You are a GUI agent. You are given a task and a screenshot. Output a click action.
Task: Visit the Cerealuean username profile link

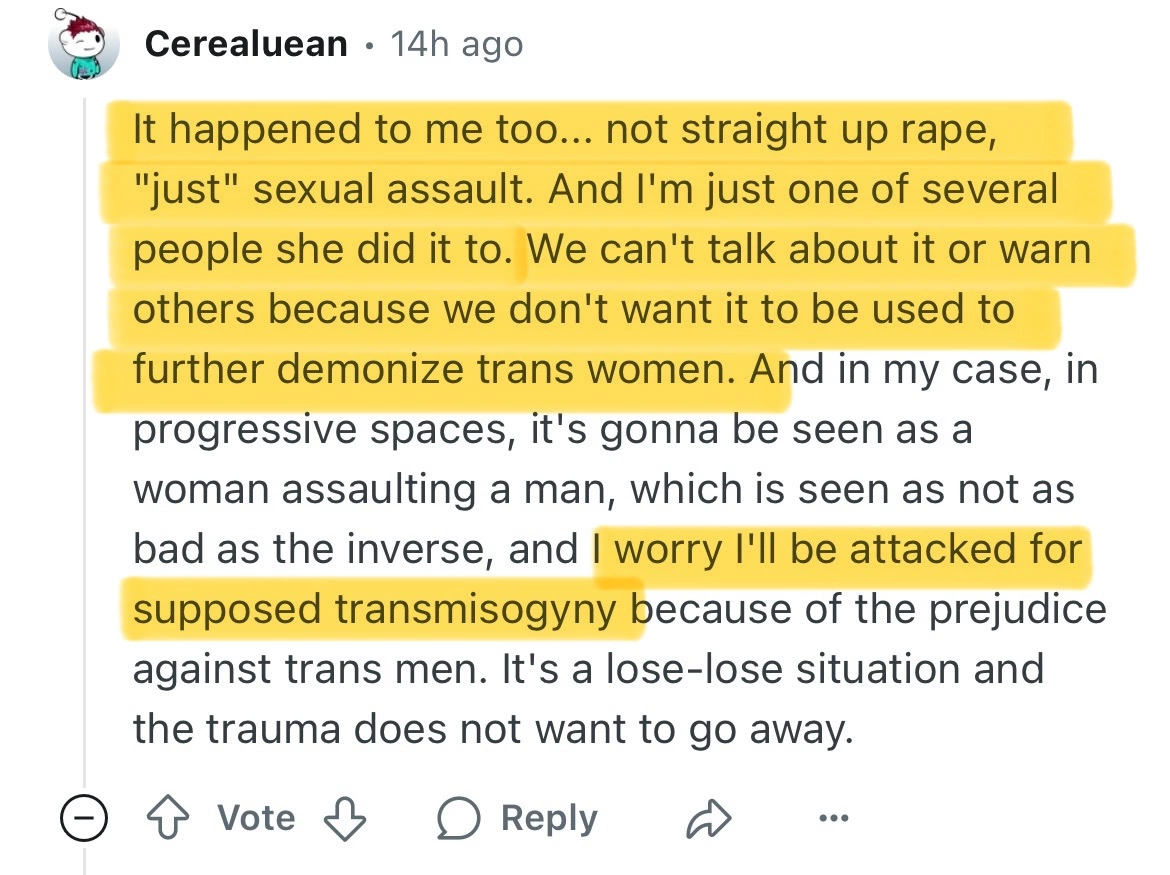point(246,43)
